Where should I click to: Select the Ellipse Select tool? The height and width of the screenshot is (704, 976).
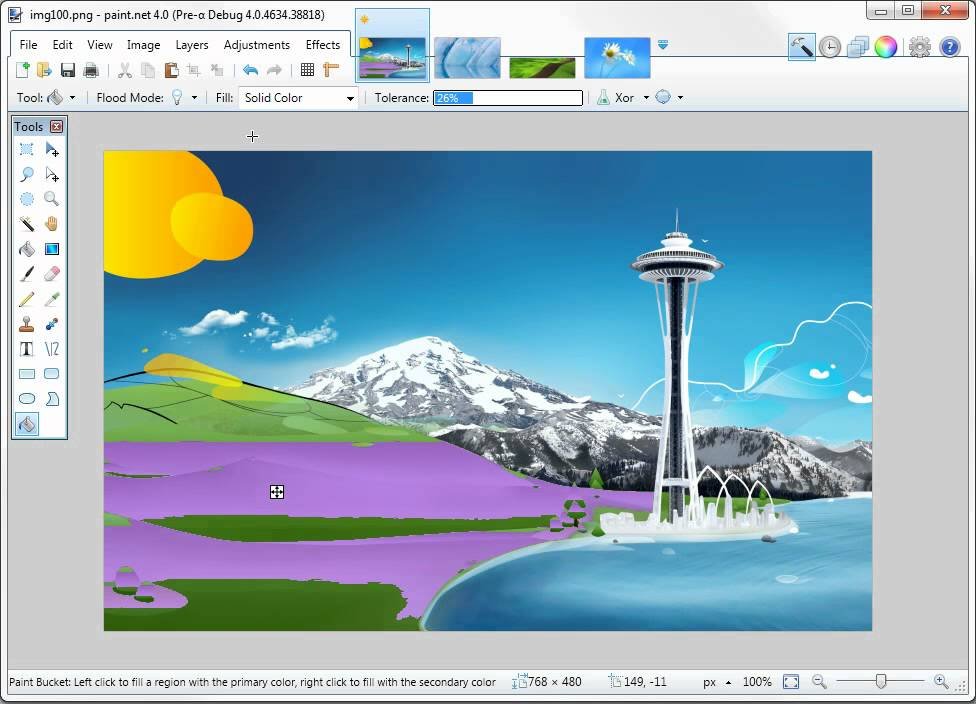click(27, 199)
